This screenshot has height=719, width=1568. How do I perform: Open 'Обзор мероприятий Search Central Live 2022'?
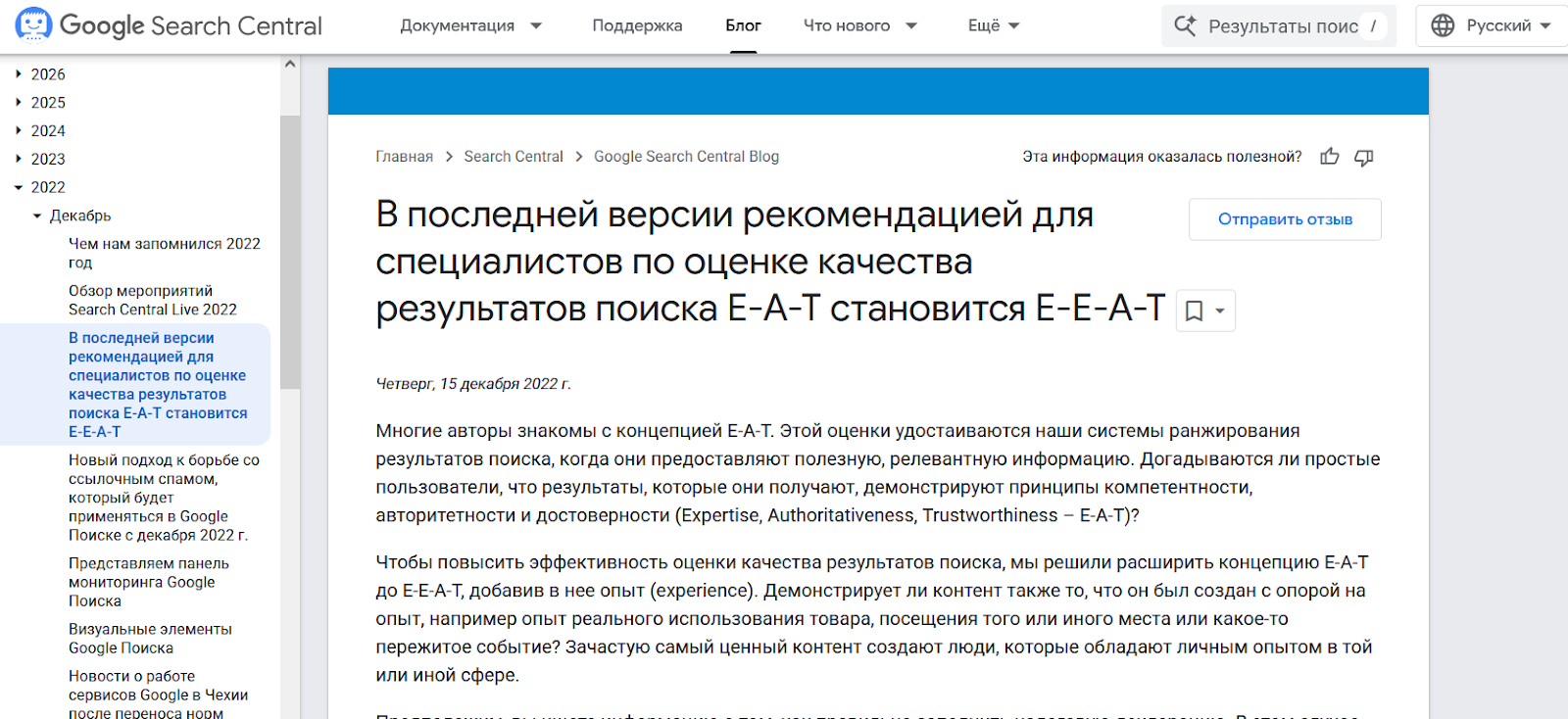coord(153,300)
